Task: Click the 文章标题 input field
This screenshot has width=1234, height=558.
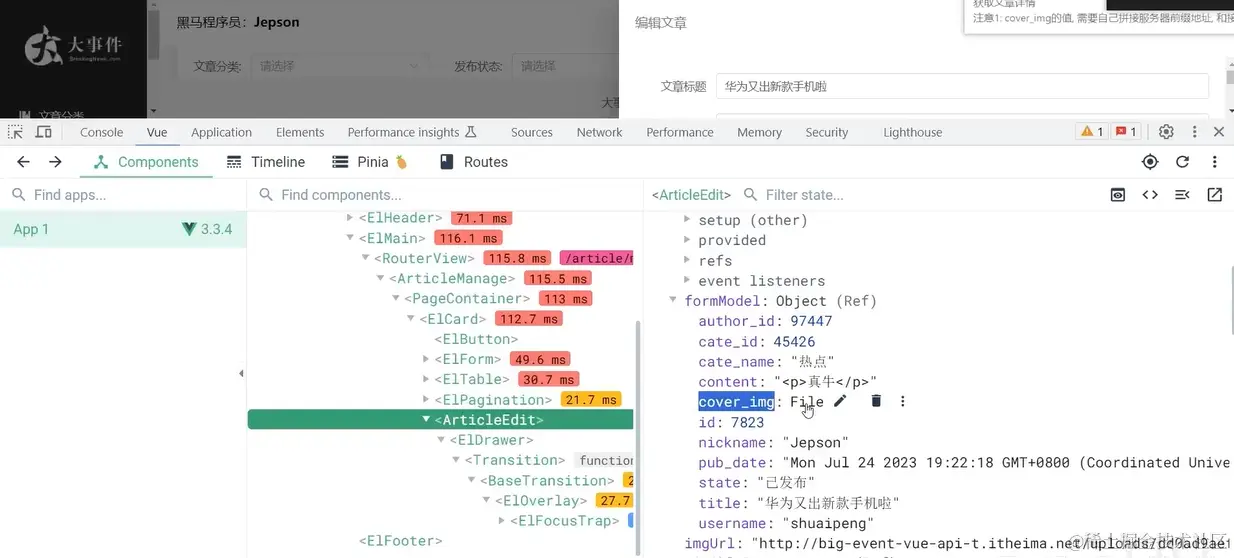Action: point(962,86)
